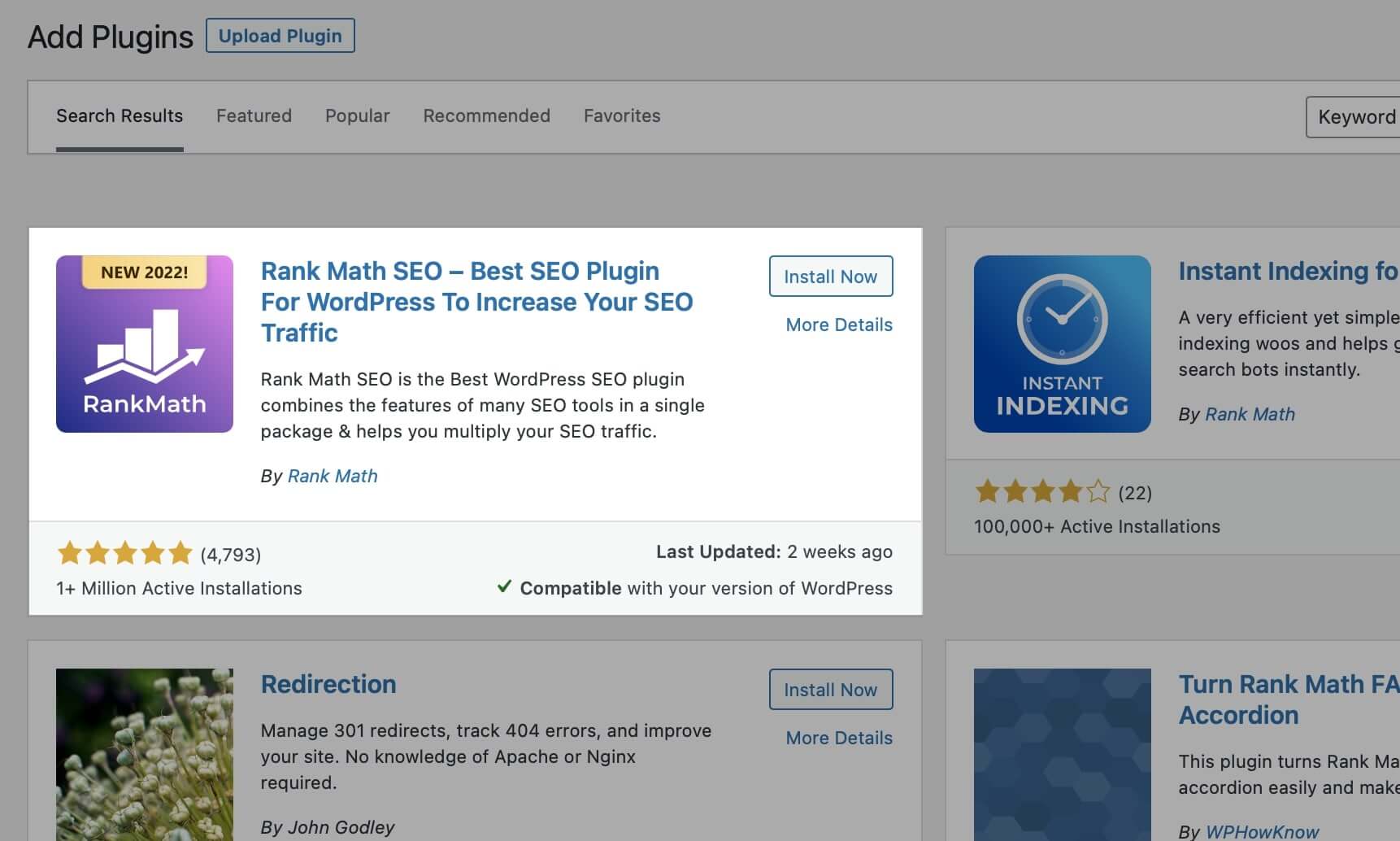Open the WPHowKnow author link
This screenshot has height=841, width=1400.
coord(1262,831)
